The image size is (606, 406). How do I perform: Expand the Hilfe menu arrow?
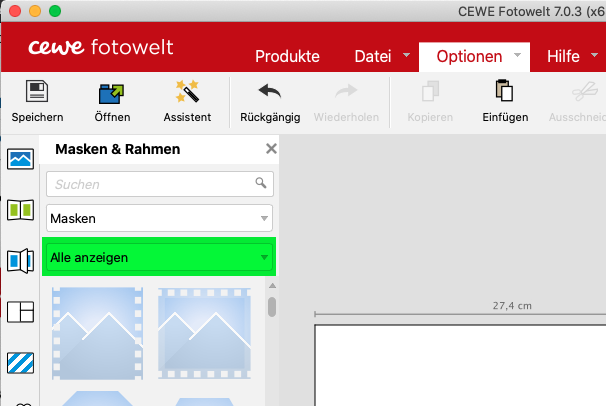pyautogui.click(x=595, y=55)
